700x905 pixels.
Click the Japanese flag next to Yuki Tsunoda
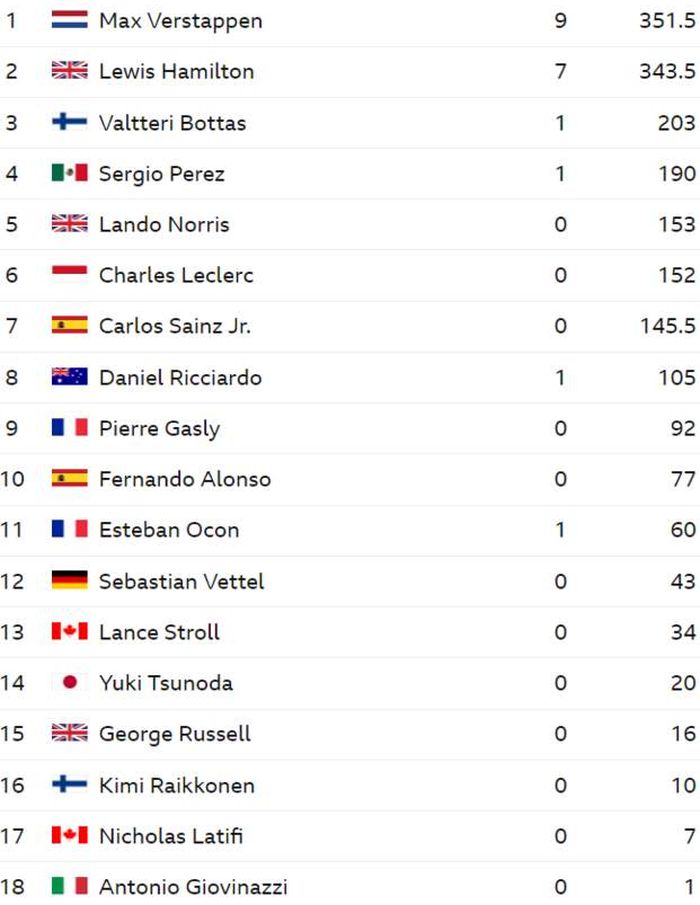(69, 683)
